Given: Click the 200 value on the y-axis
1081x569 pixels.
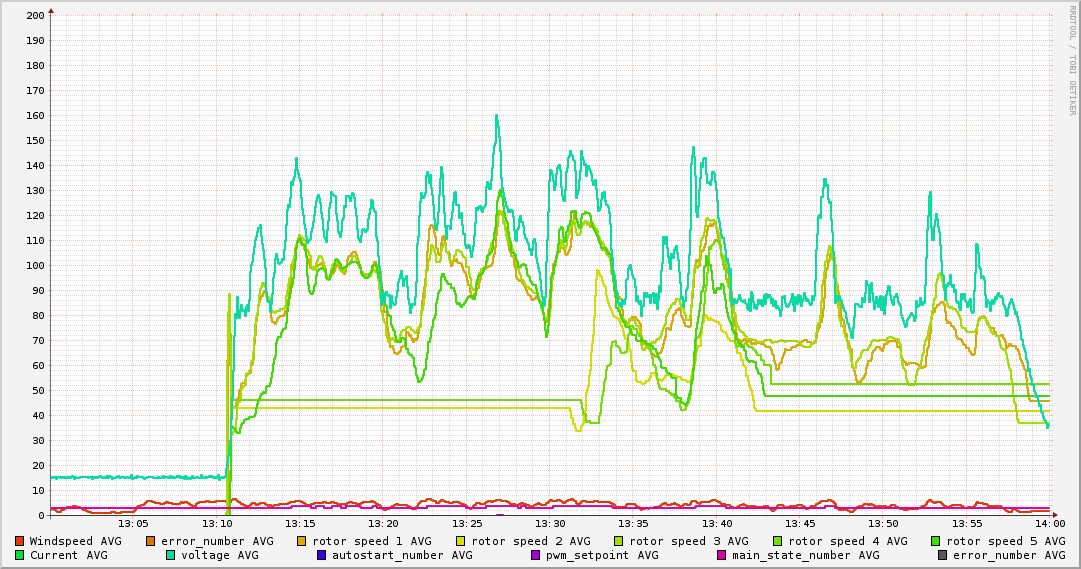Looking at the screenshot, I should pos(35,15).
